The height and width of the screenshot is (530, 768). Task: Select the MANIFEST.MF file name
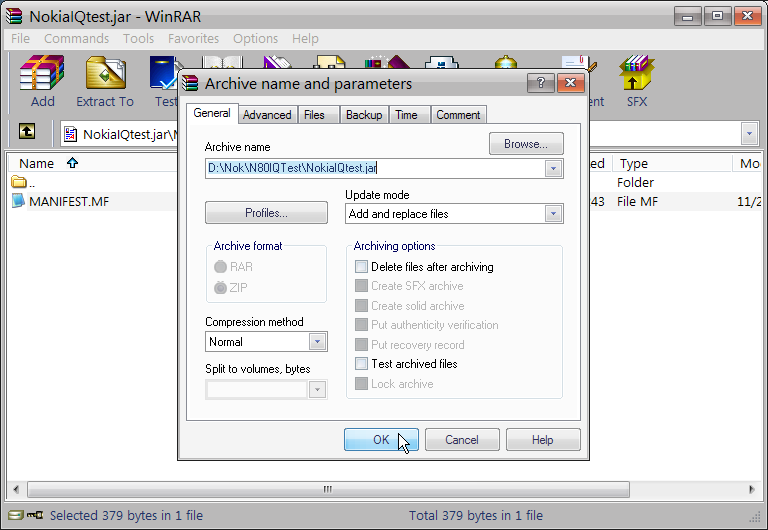[69, 201]
